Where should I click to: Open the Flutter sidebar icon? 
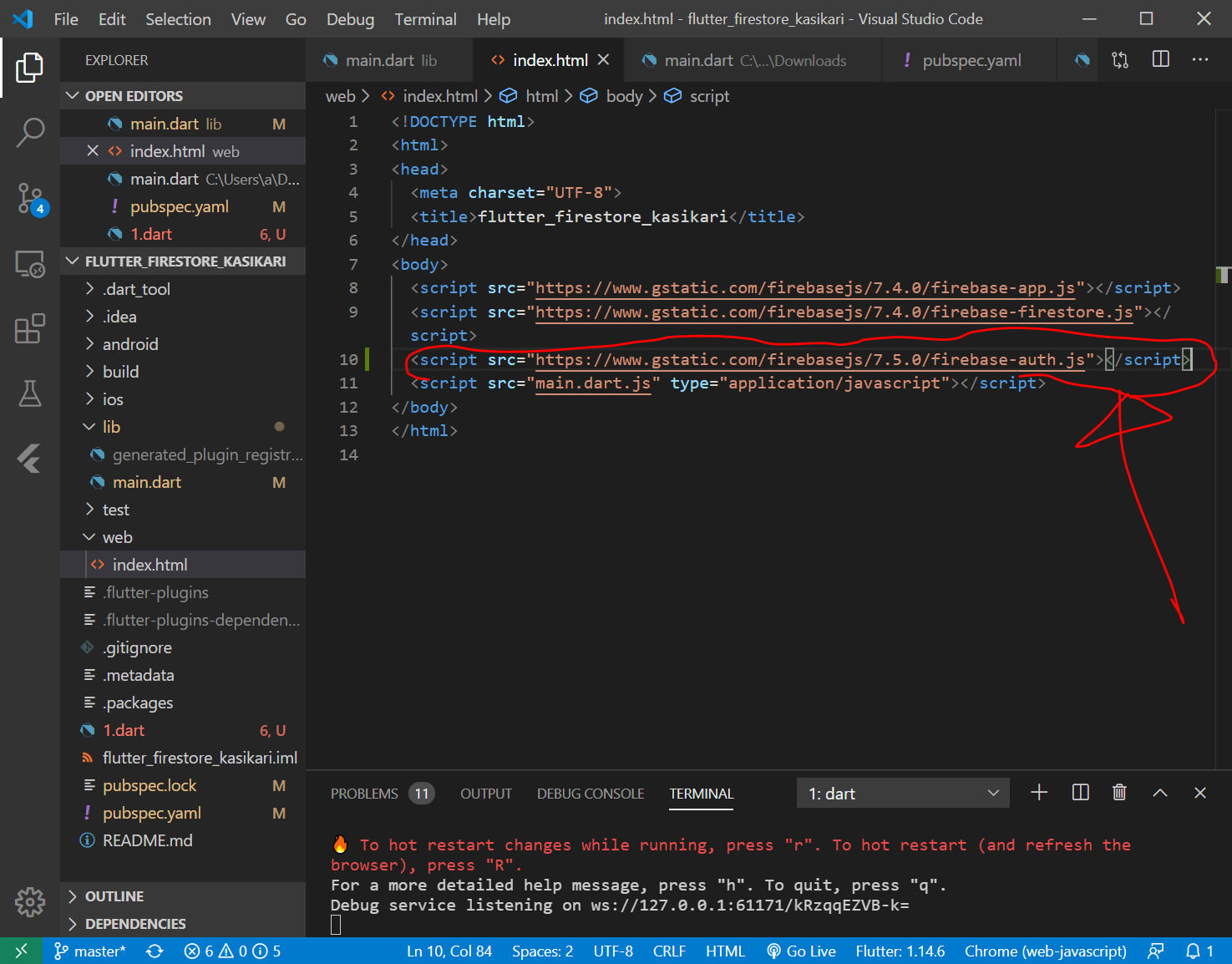[30, 458]
